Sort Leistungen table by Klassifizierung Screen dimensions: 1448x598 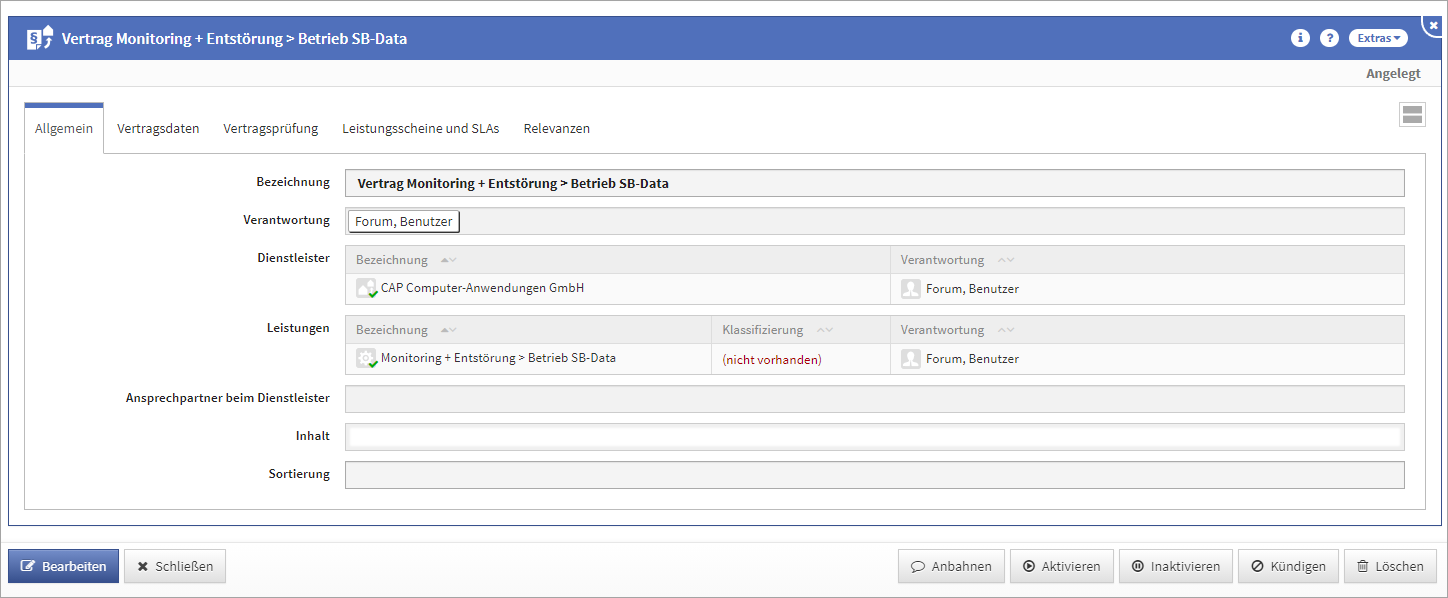(x=825, y=330)
